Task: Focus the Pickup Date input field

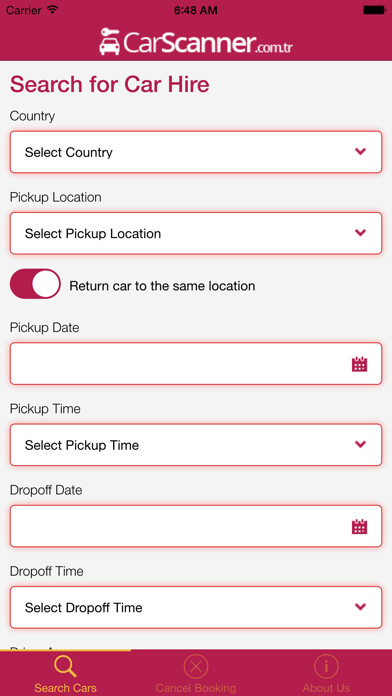Action: click(x=196, y=364)
